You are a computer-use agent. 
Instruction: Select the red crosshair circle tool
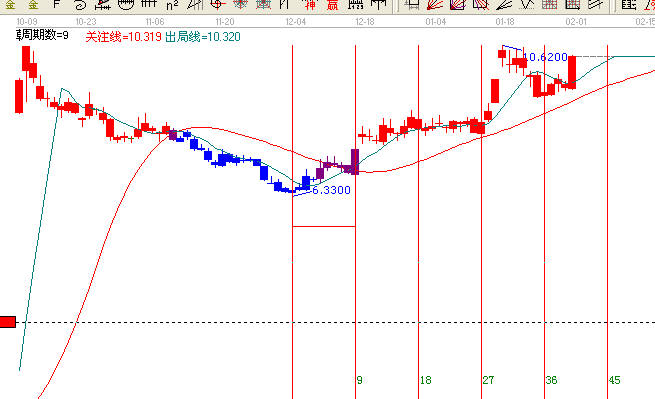tap(218, 5)
